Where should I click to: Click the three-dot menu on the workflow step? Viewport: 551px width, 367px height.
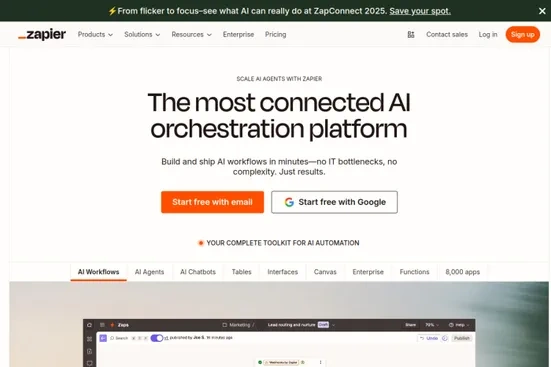click(x=320, y=362)
